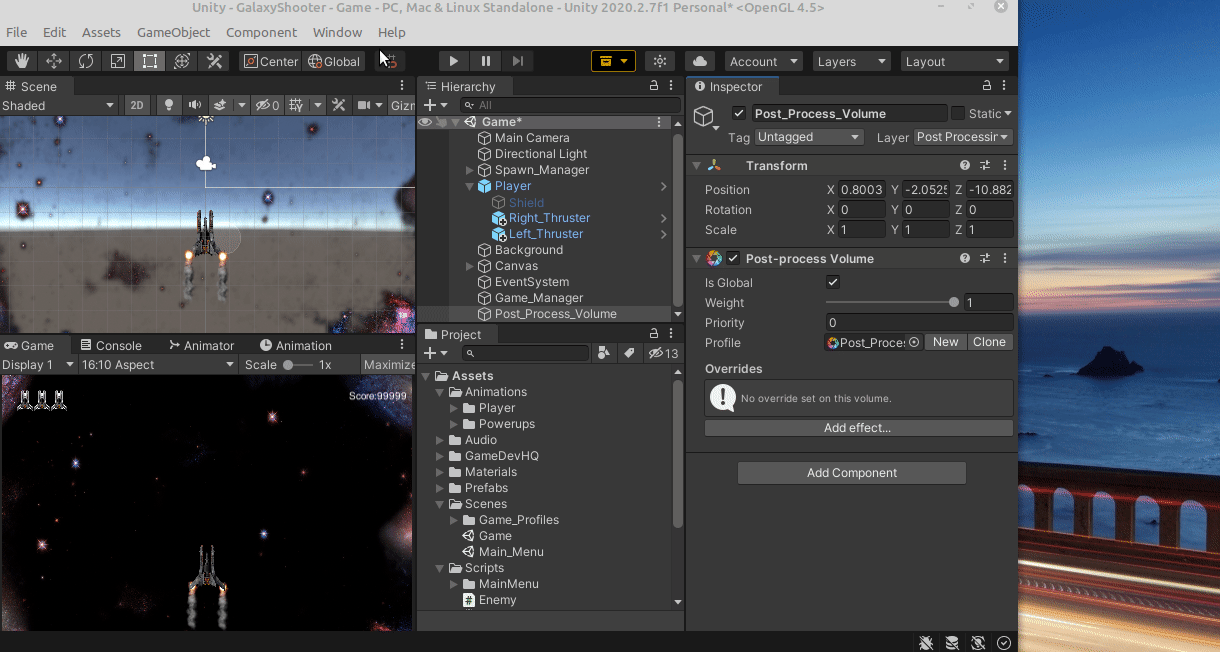1220x652 pixels.
Task: Switch to the Animation tab
Action: tap(295, 345)
